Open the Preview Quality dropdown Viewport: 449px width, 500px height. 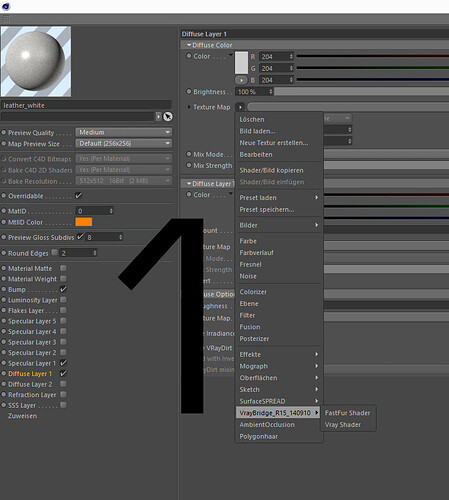tap(124, 132)
